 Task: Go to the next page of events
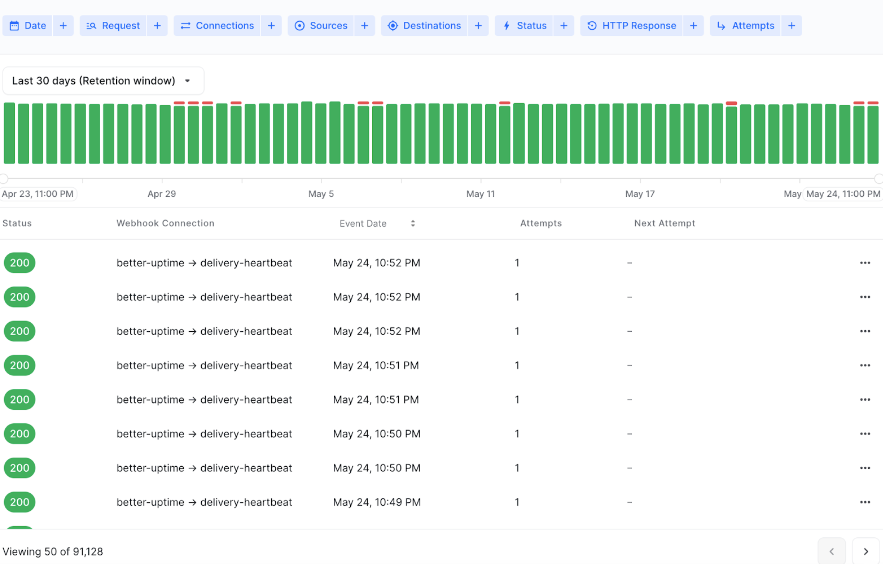[x=866, y=552]
